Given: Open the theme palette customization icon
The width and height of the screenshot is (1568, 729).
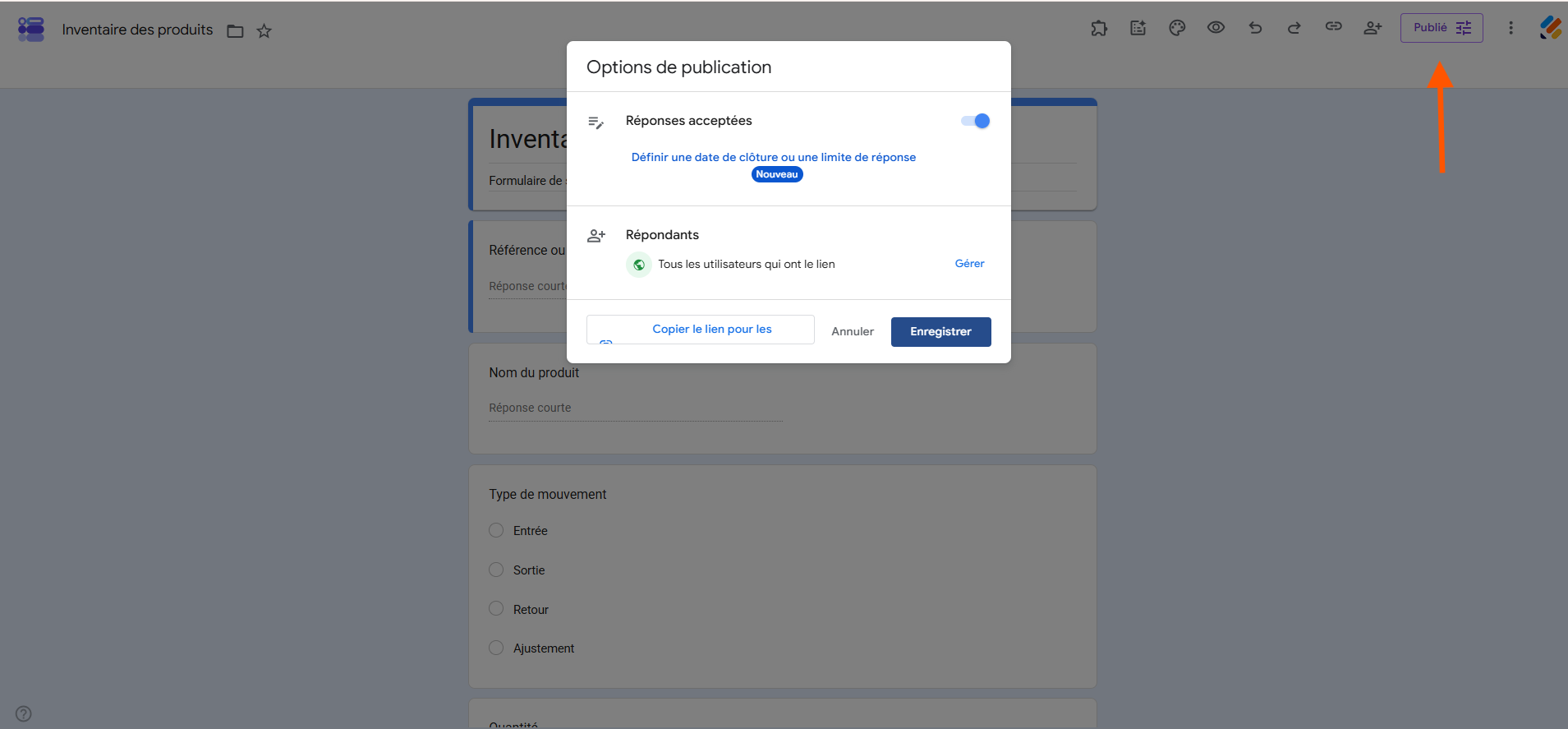Looking at the screenshot, I should click(1177, 28).
